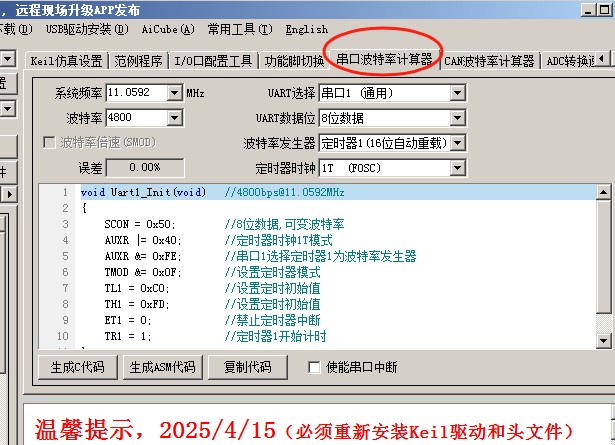
Task: Open the AiCube menu
Action: pyautogui.click(x=168, y=29)
